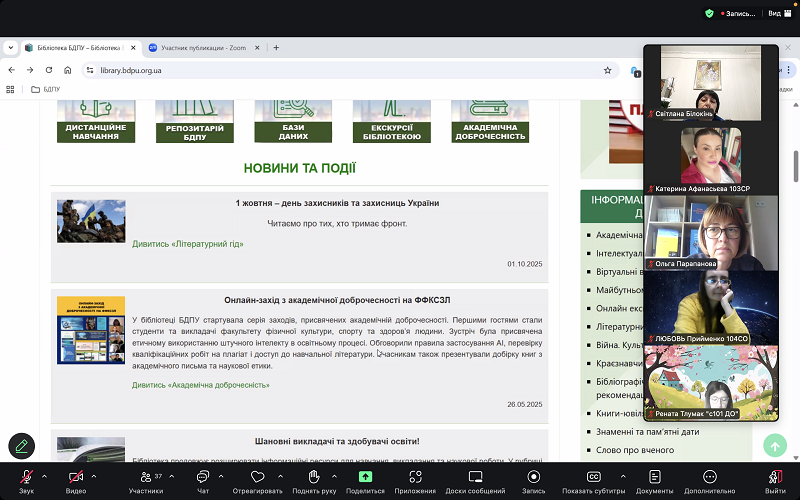Unmute the microphone in Zoom toolbar
The height and width of the screenshot is (500, 800).
click(26, 477)
